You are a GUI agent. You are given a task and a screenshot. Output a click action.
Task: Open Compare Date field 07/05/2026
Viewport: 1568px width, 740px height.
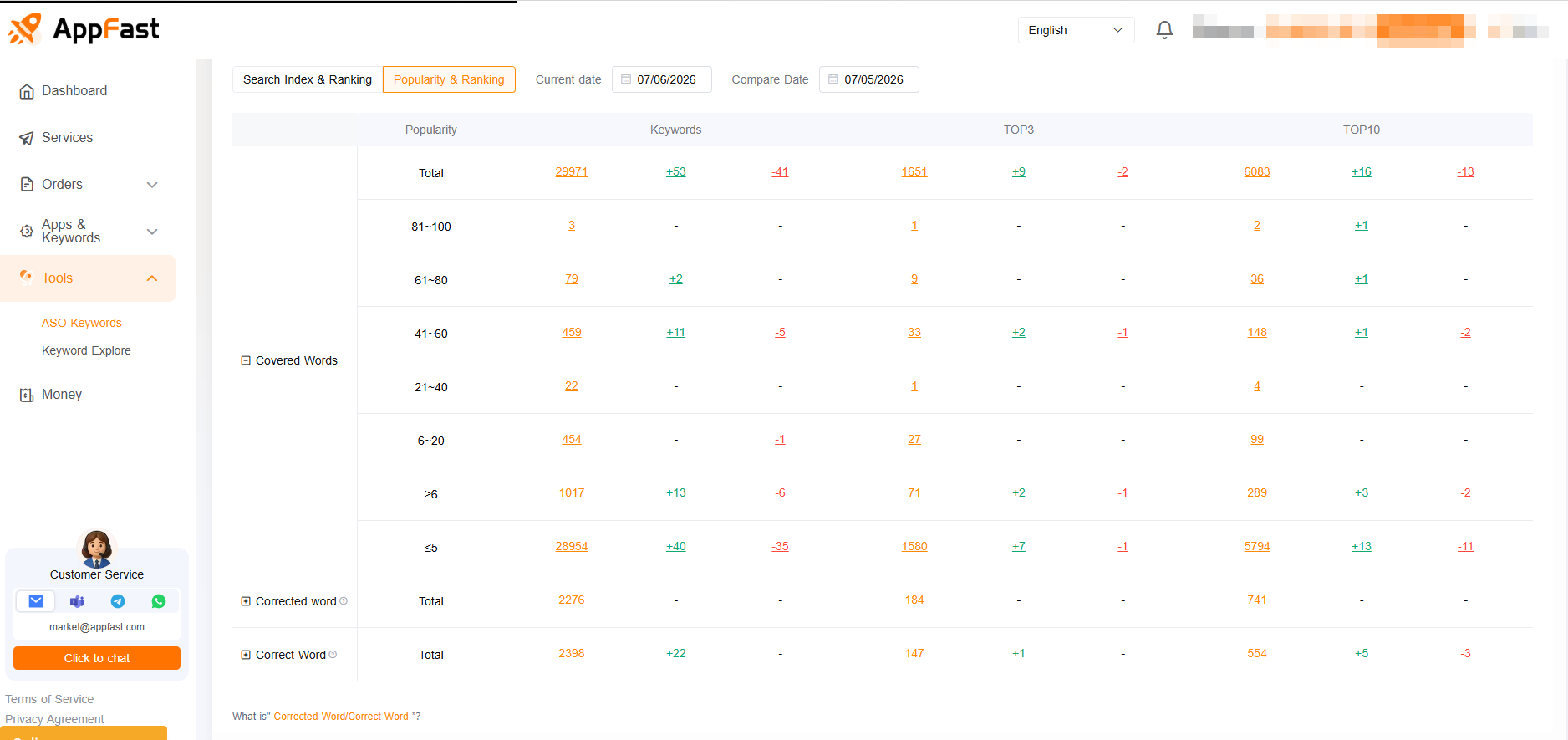pos(869,79)
